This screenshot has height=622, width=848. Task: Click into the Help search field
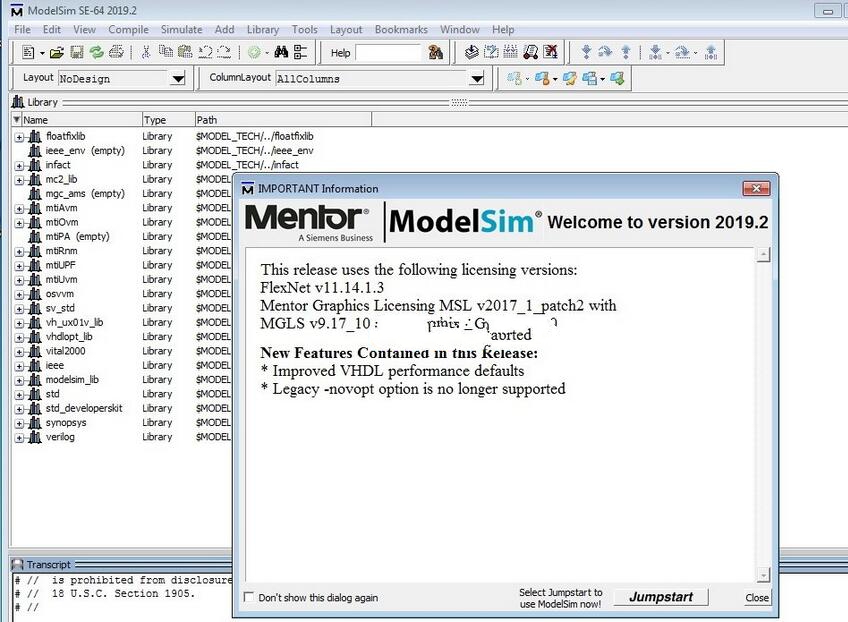(x=388, y=52)
